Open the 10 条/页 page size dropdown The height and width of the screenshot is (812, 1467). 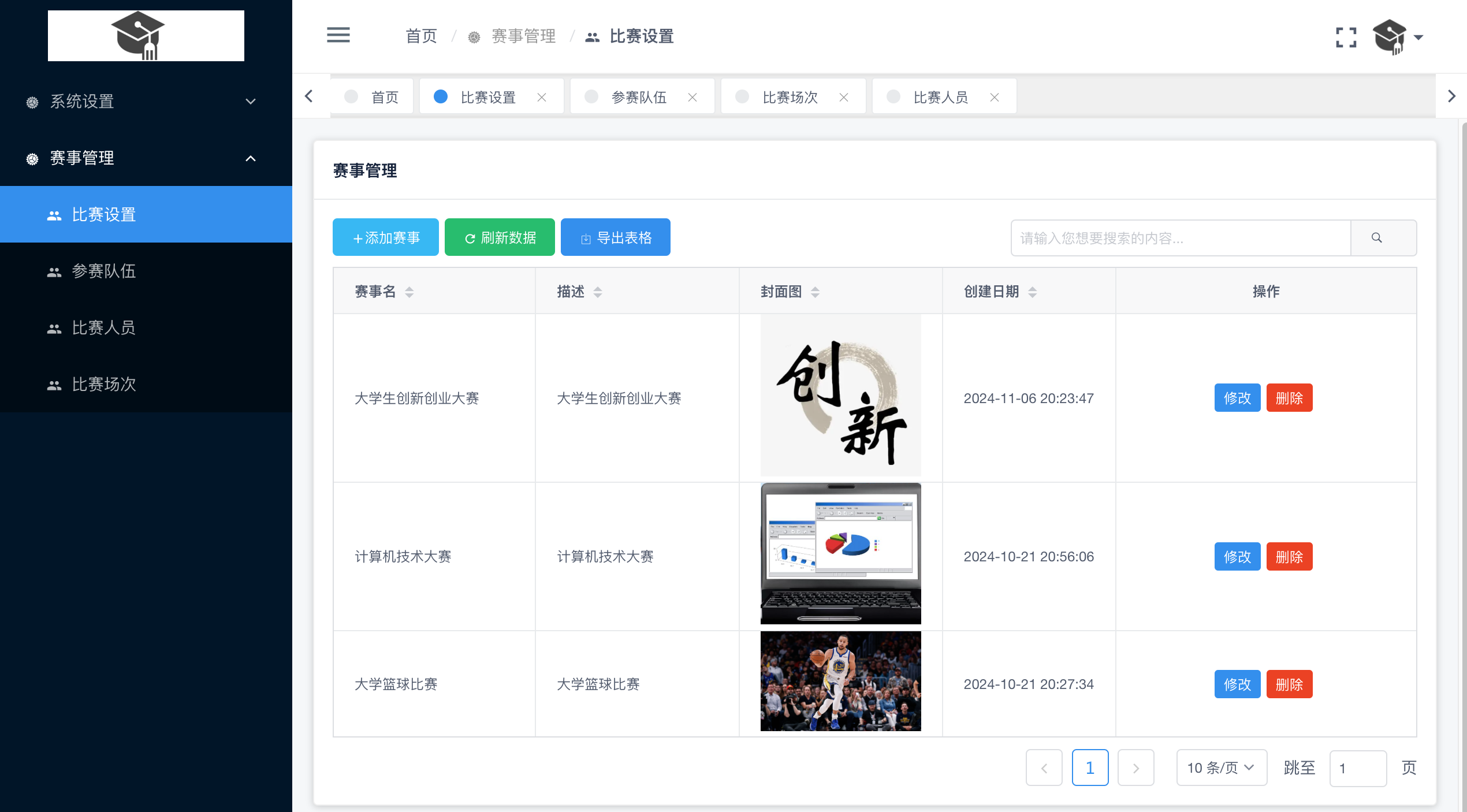tap(1222, 768)
